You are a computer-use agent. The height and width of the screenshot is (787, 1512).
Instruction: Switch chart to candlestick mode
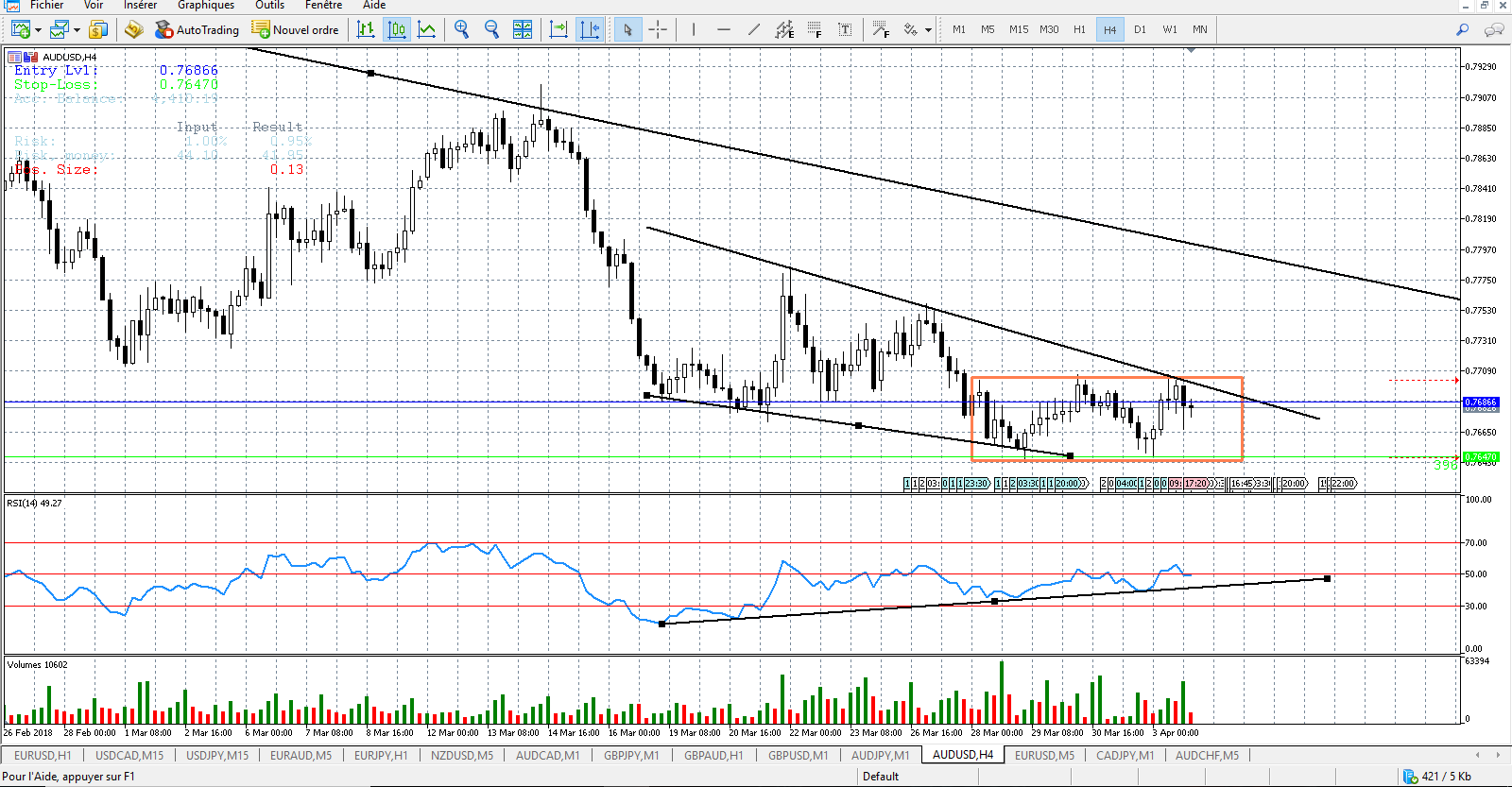(x=397, y=29)
